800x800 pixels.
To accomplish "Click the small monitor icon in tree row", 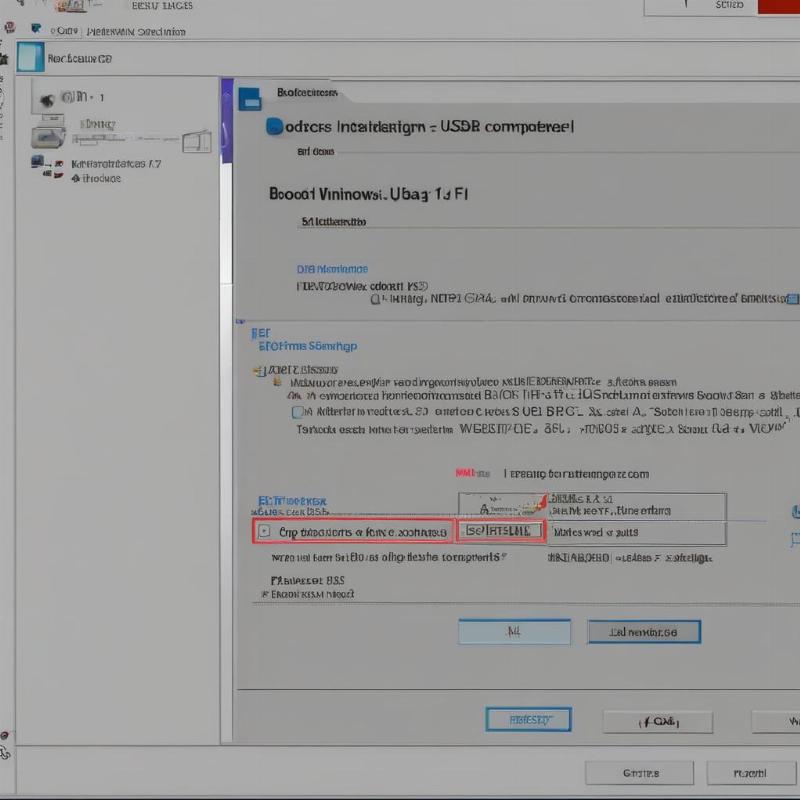I will 38,162.
